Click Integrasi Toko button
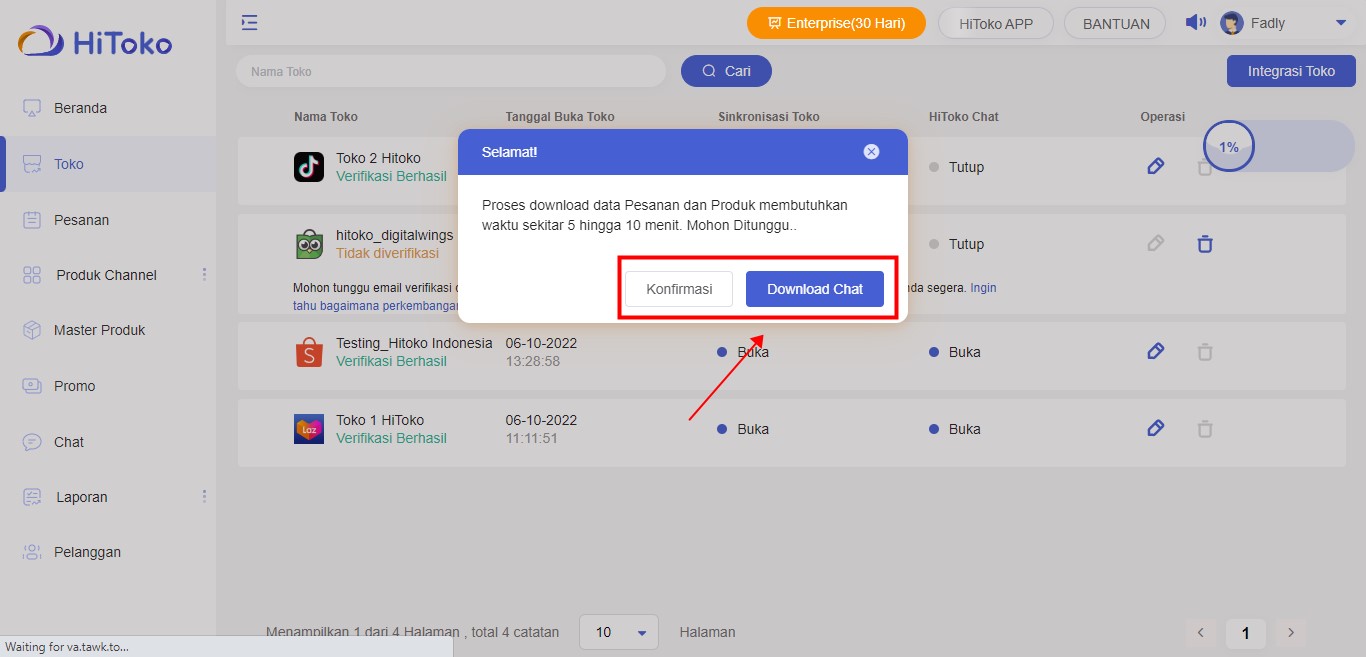Screen dimensions: 1366x657 [x=1291, y=71]
